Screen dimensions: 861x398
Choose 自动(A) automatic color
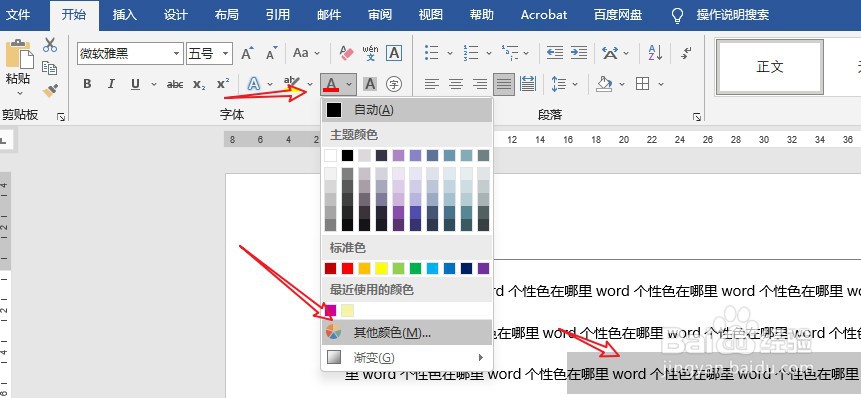tap(407, 110)
